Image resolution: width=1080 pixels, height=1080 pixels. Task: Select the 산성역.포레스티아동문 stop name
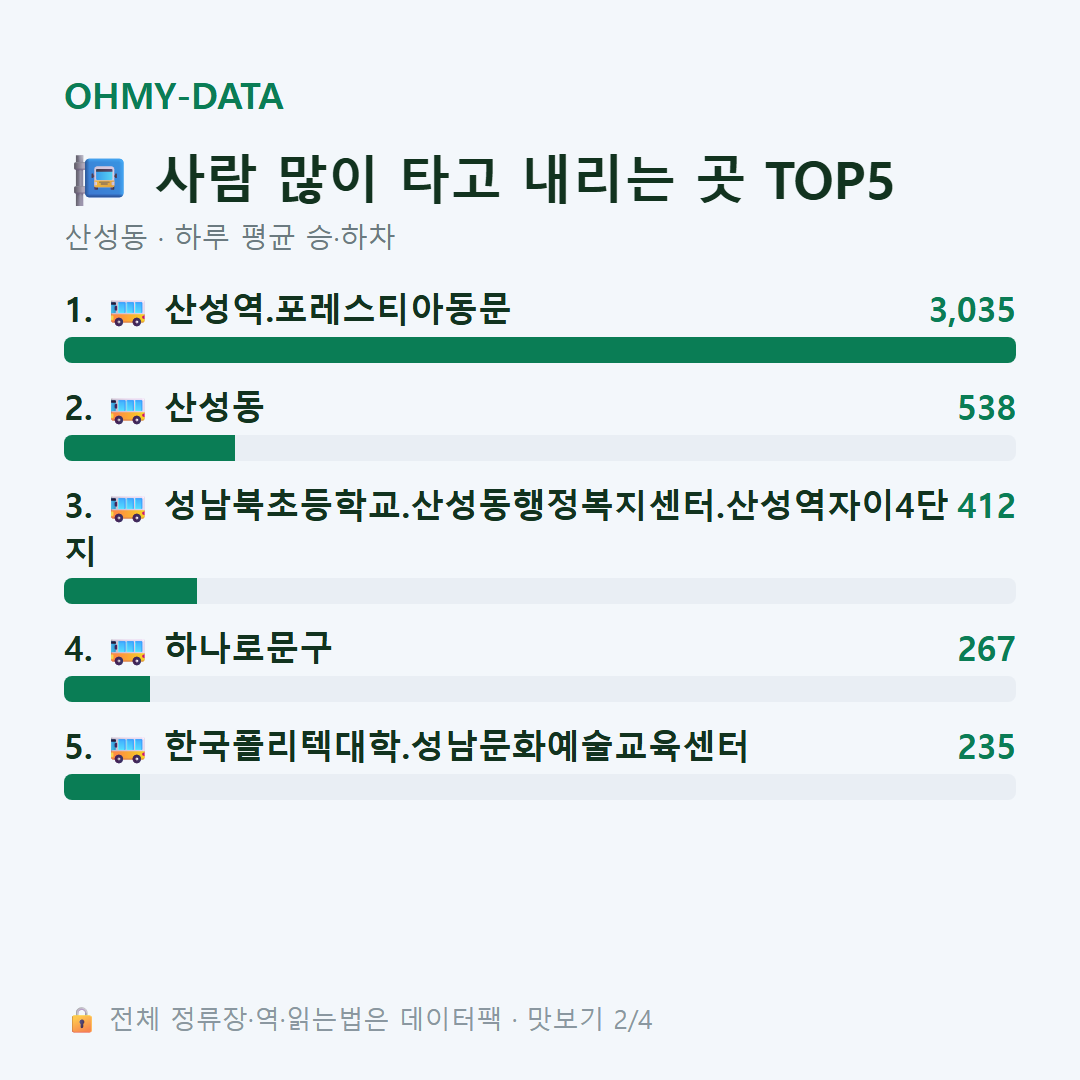click(338, 309)
